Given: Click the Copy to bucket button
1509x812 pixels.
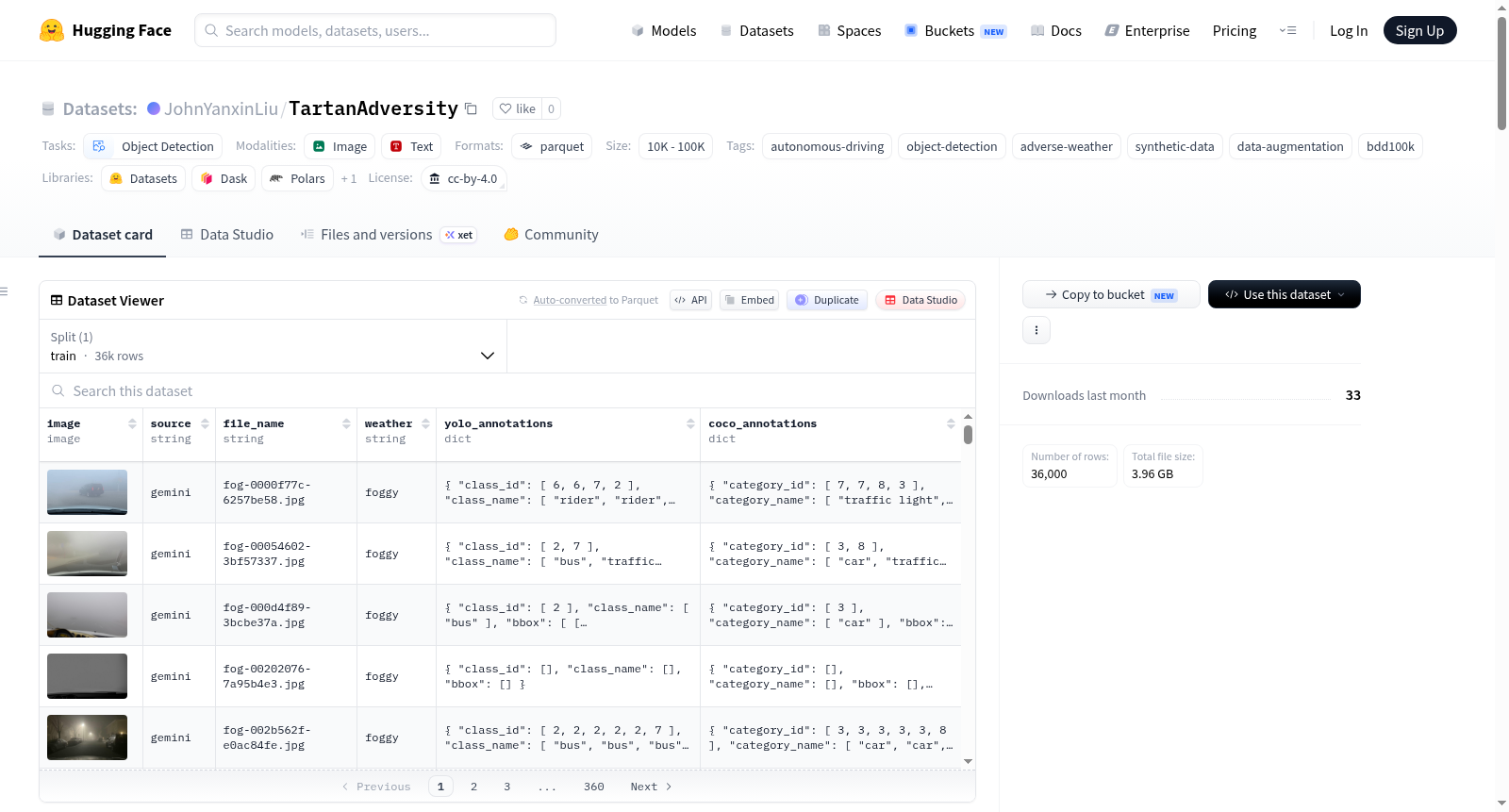Looking at the screenshot, I should click(1111, 294).
